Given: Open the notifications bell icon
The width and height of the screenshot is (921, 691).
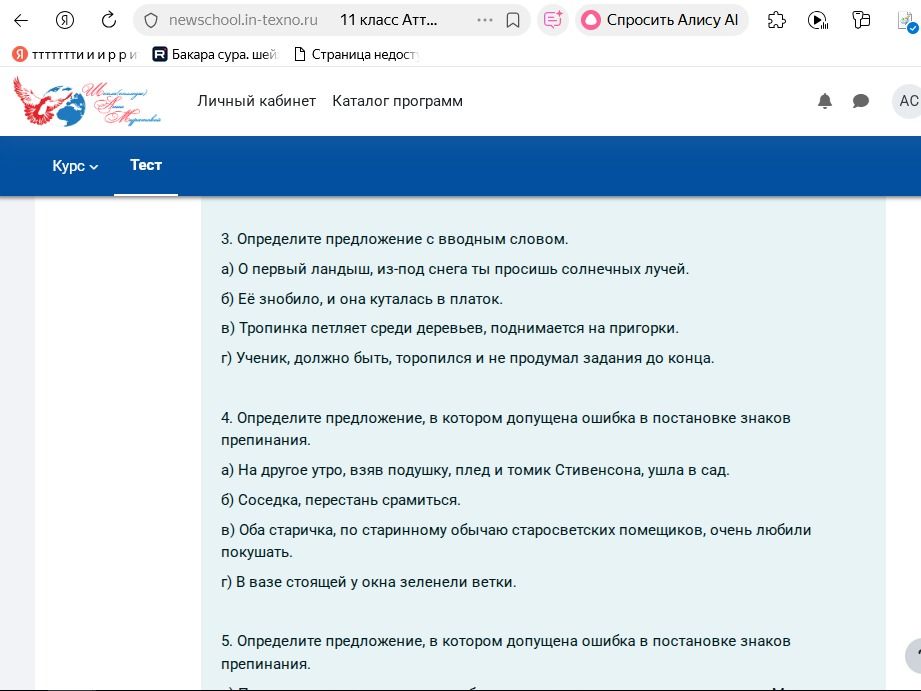Looking at the screenshot, I should (x=825, y=101).
